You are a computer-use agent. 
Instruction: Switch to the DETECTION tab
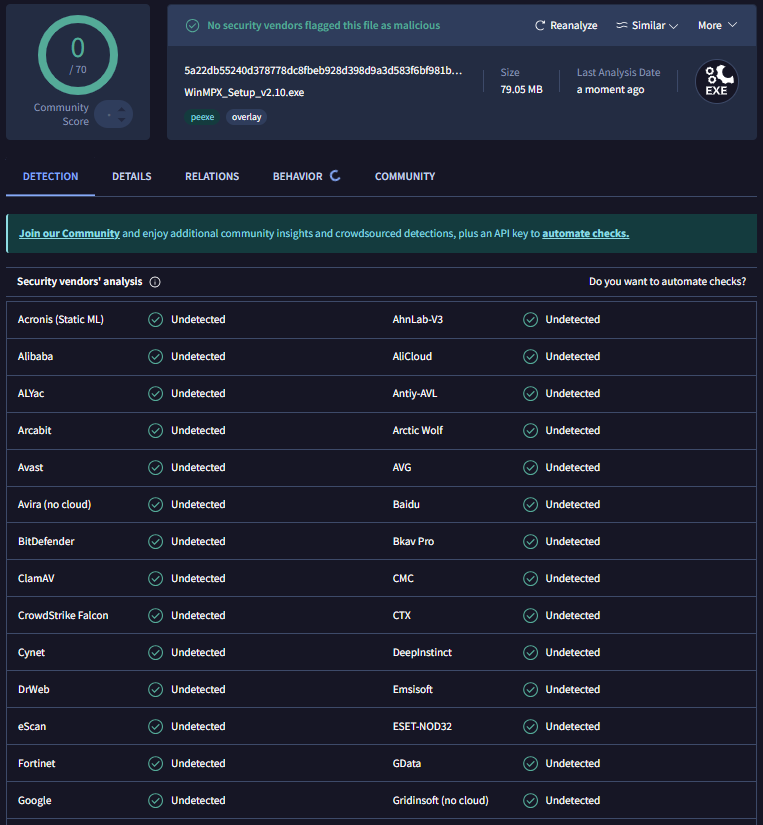pyautogui.click(x=51, y=176)
